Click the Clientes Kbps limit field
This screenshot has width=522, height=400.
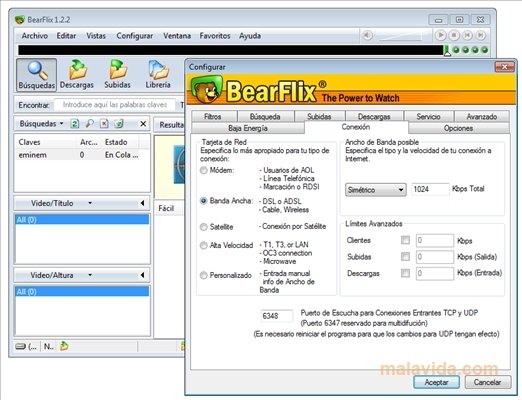[x=435, y=240]
